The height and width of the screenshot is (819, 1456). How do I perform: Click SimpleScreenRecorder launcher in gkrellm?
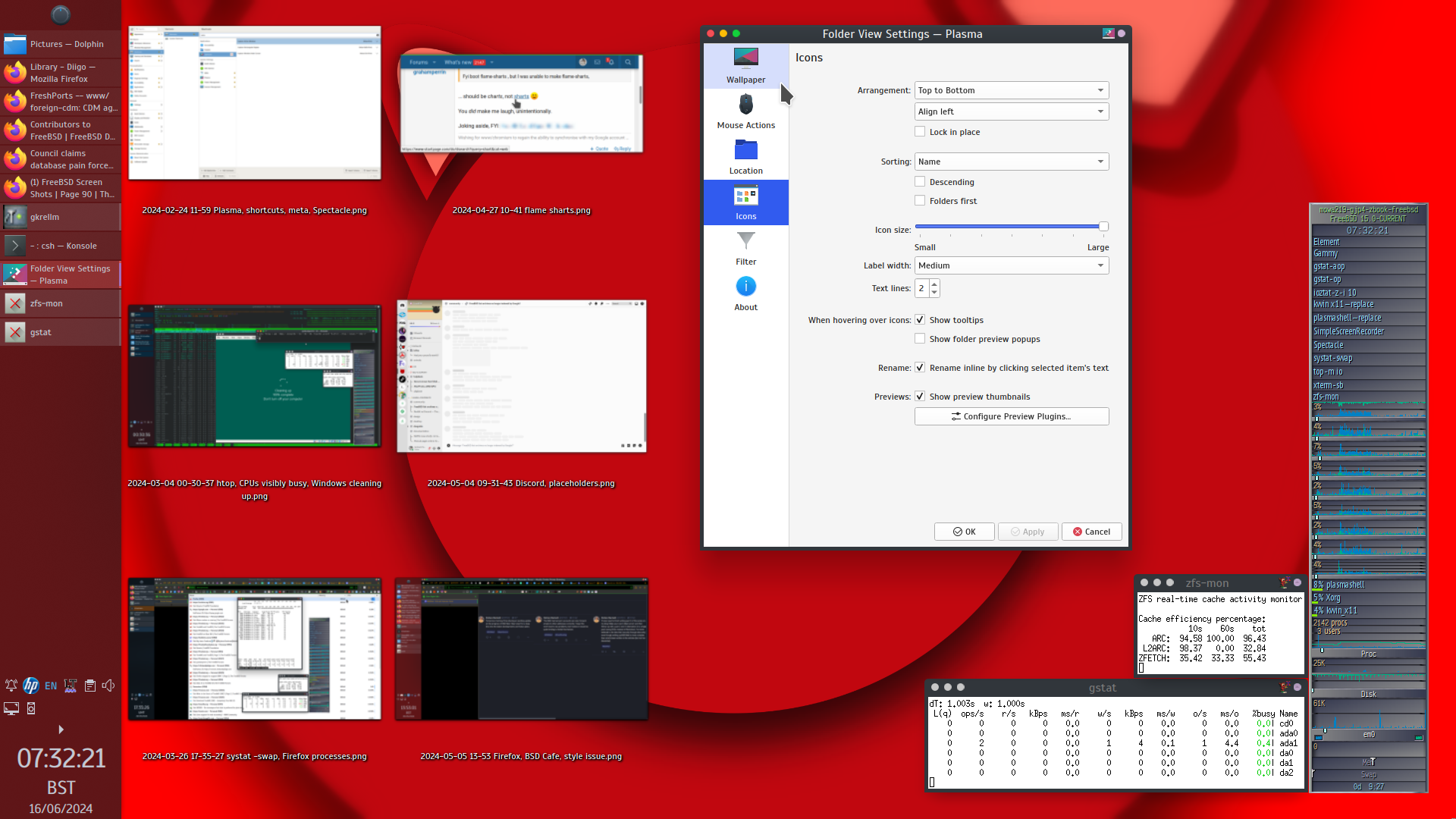1369,331
